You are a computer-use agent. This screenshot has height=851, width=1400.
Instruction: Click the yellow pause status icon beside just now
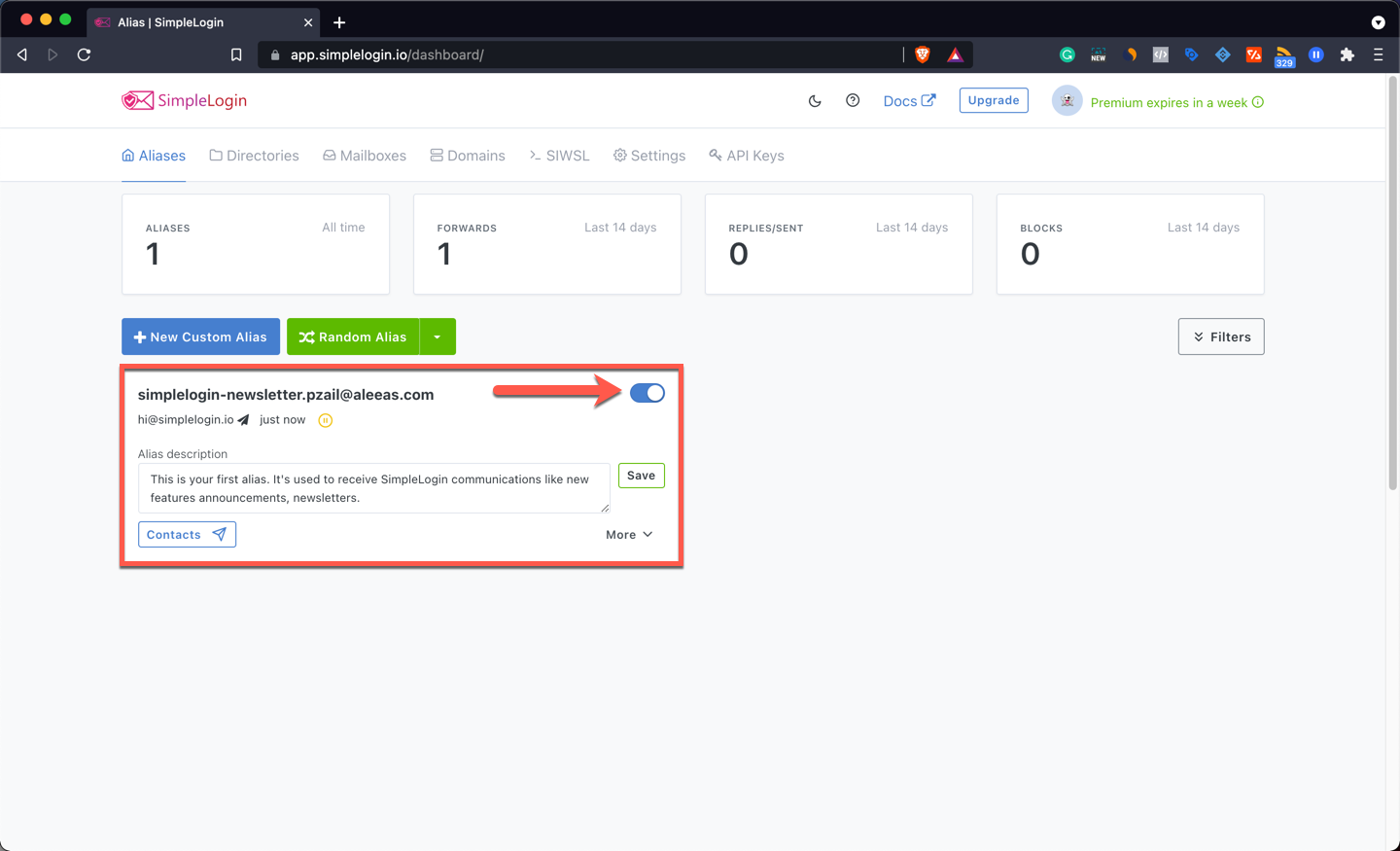click(x=326, y=420)
